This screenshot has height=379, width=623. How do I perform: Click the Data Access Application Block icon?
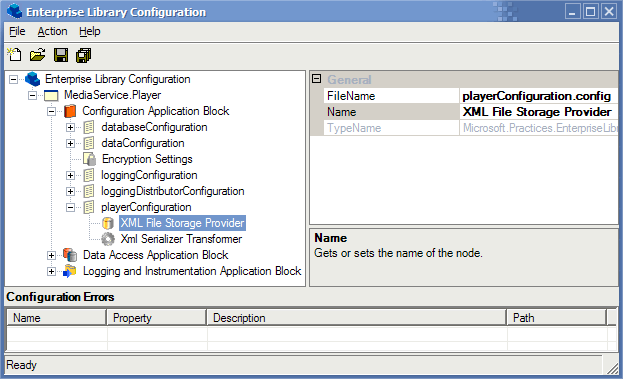click(x=70, y=255)
